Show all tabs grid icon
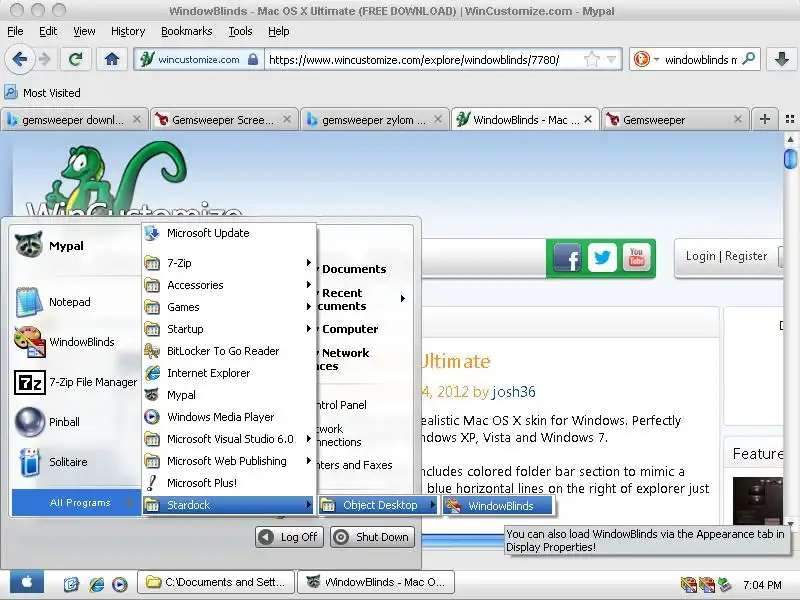The image size is (800, 600). tap(790, 119)
